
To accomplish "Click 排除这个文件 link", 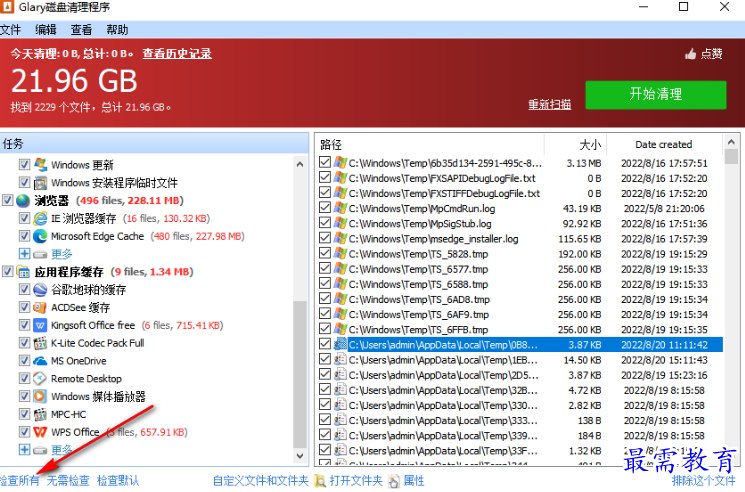I will point(704,481).
